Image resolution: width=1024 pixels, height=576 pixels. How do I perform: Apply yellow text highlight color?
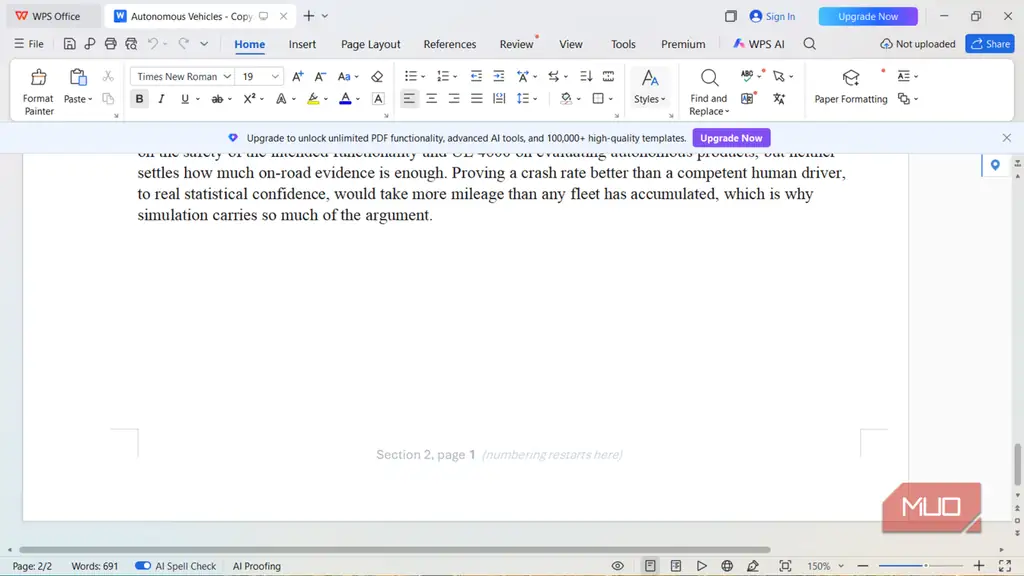point(313,99)
